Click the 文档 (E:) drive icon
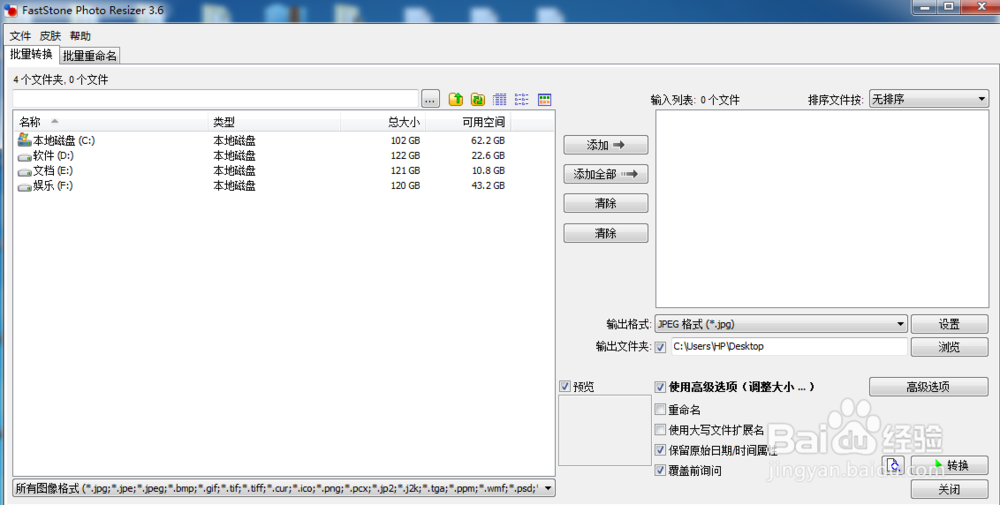Image resolution: width=1000 pixels, height=505 pixels. click(24, 172)
